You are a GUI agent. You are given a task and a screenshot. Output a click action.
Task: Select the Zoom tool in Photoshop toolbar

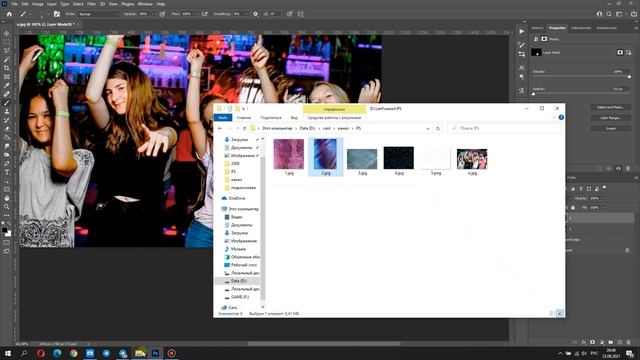tap(7, 207)
